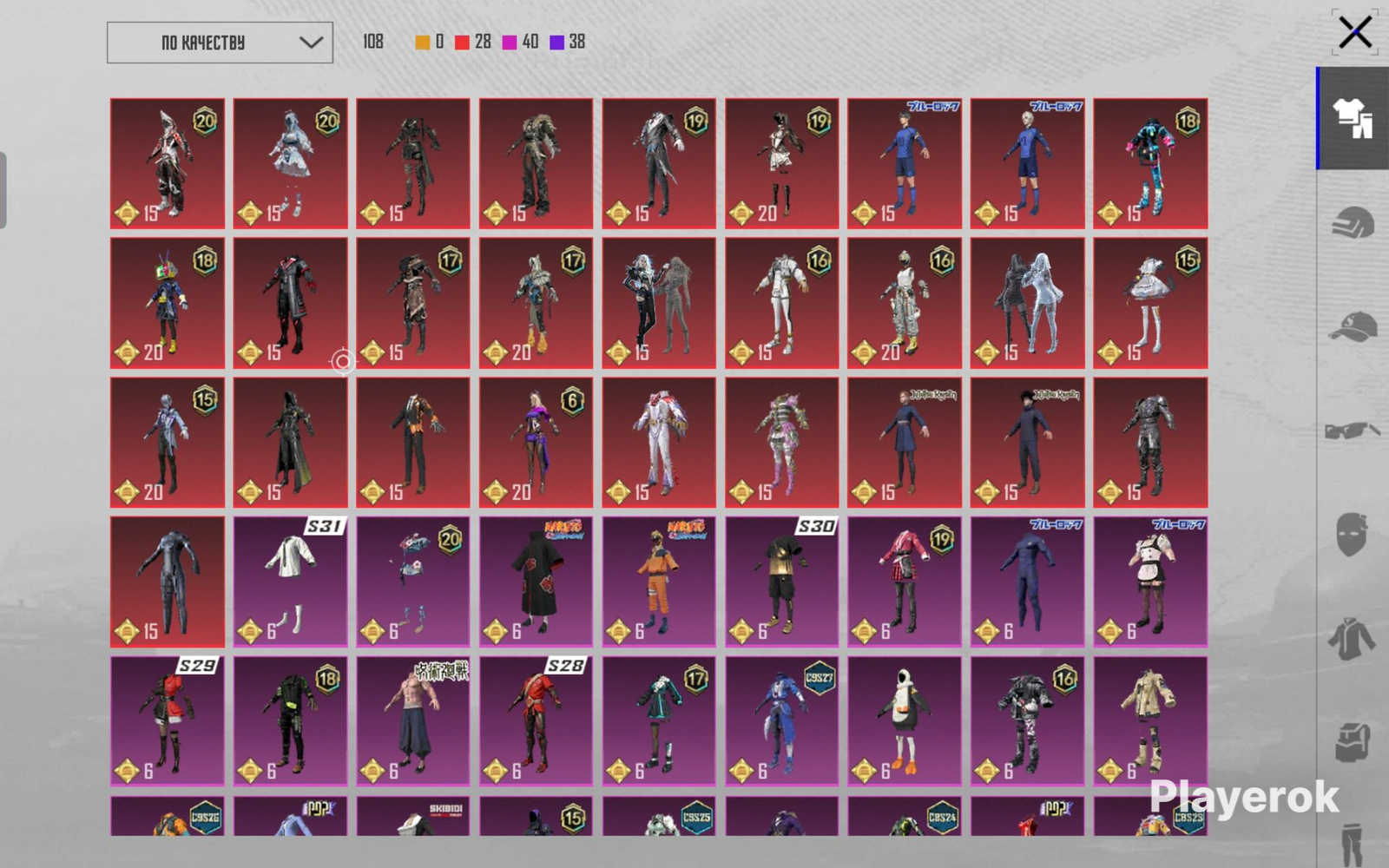Pick the level 16 white-green masked outfit

[905, 303]
